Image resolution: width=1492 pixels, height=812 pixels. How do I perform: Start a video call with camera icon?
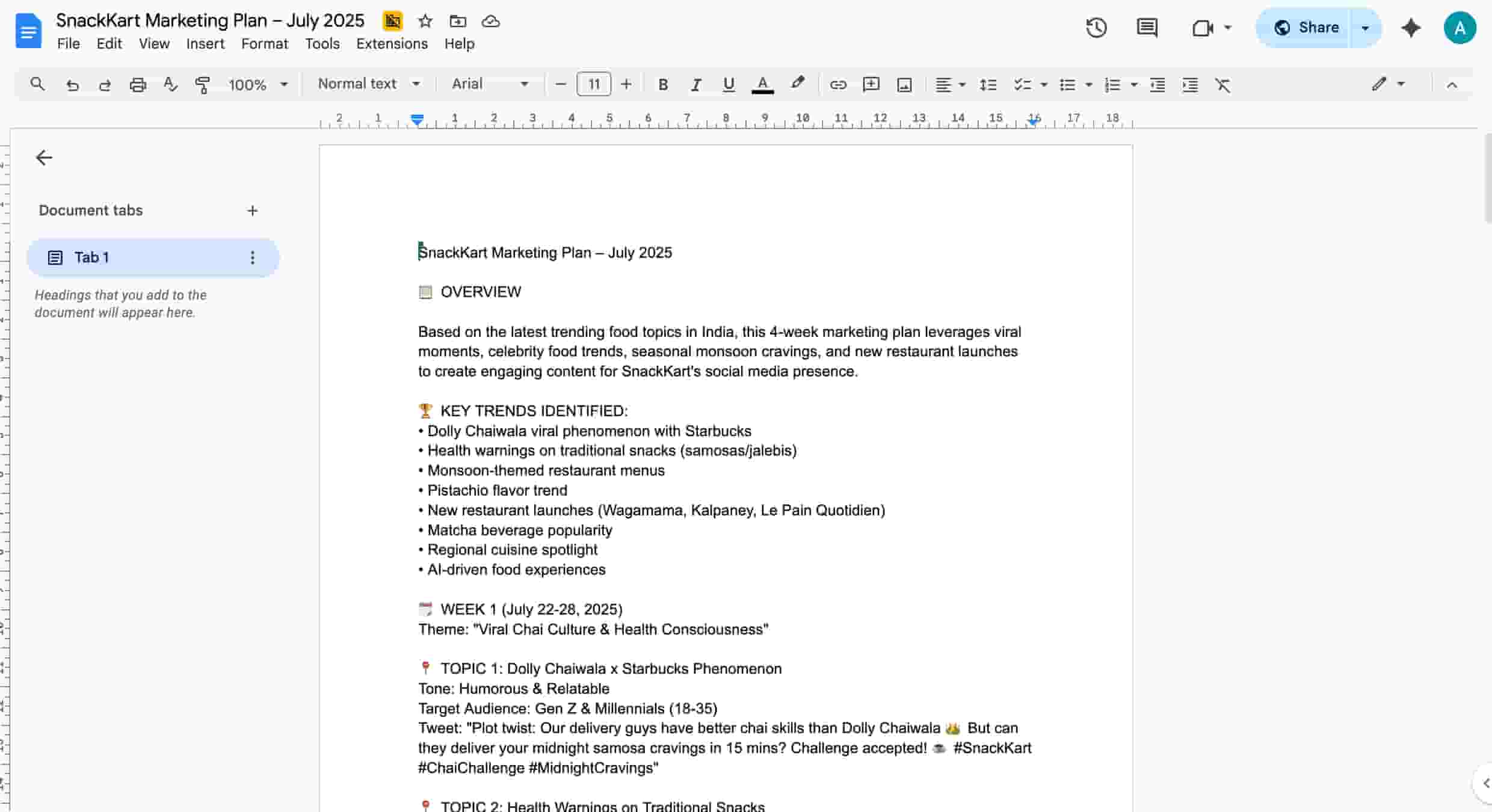click(x=1202, y=28)
